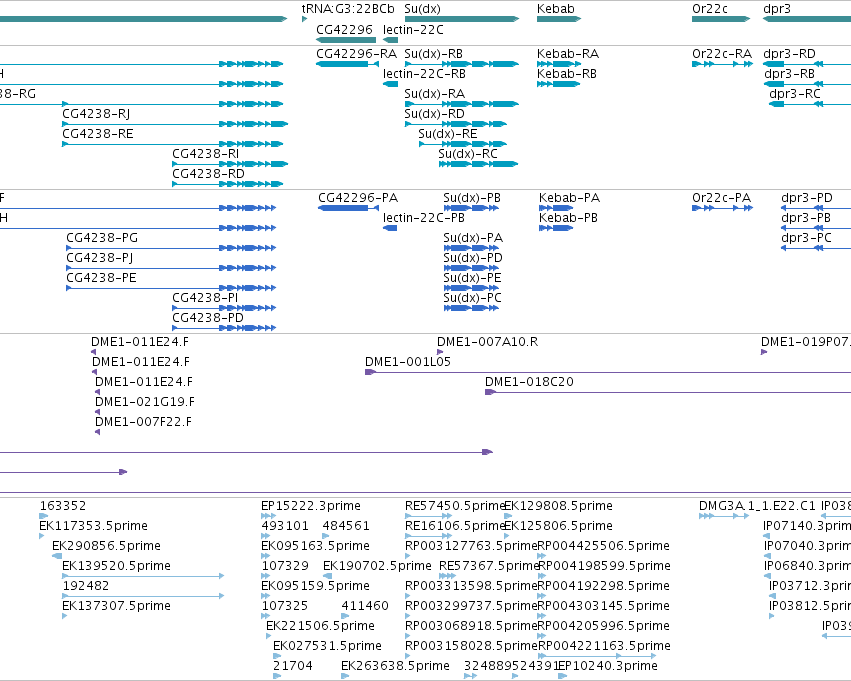The height and width of the screenshot is (681, 851).
Task: Click transcript lectin-22C-RB
Action: (x=390, y=84)
